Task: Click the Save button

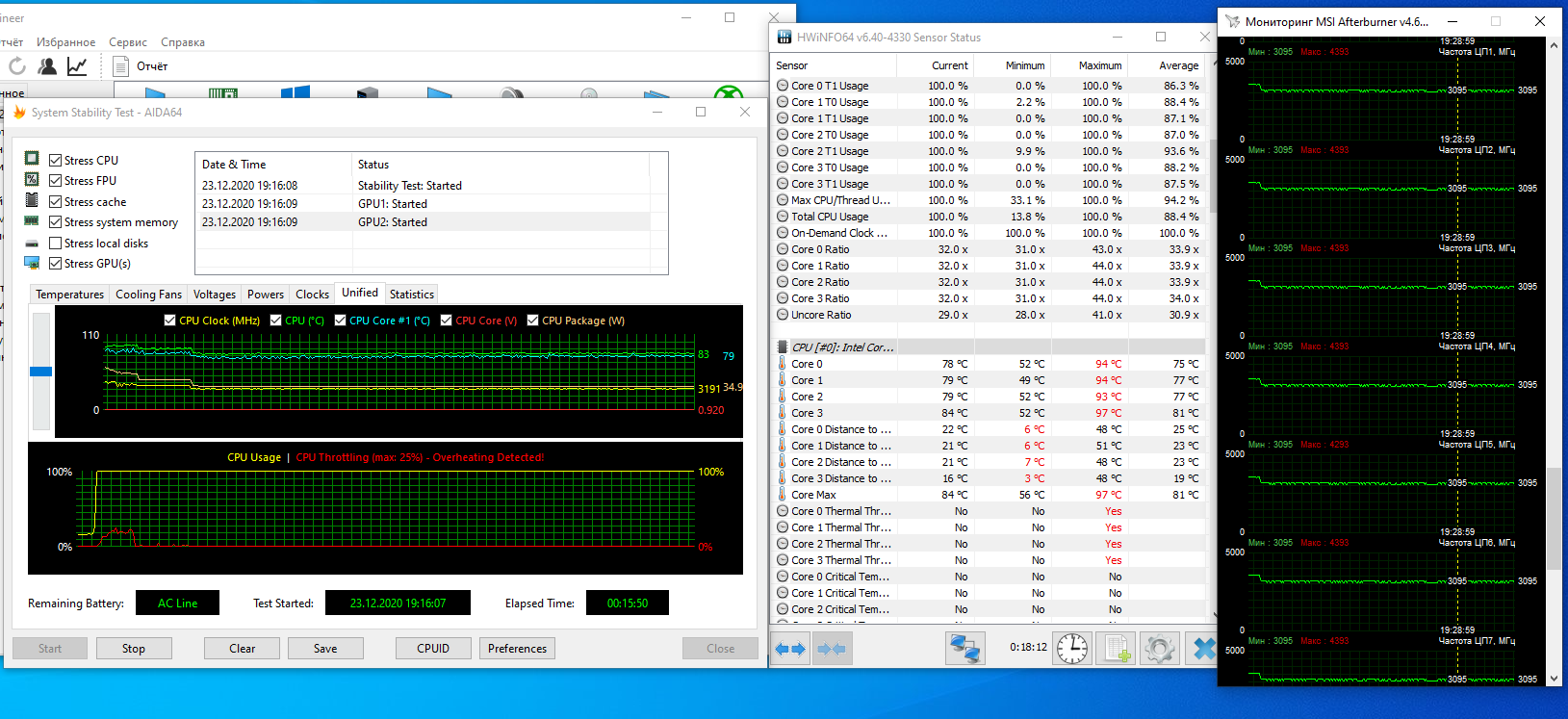Action: [325, 649]
